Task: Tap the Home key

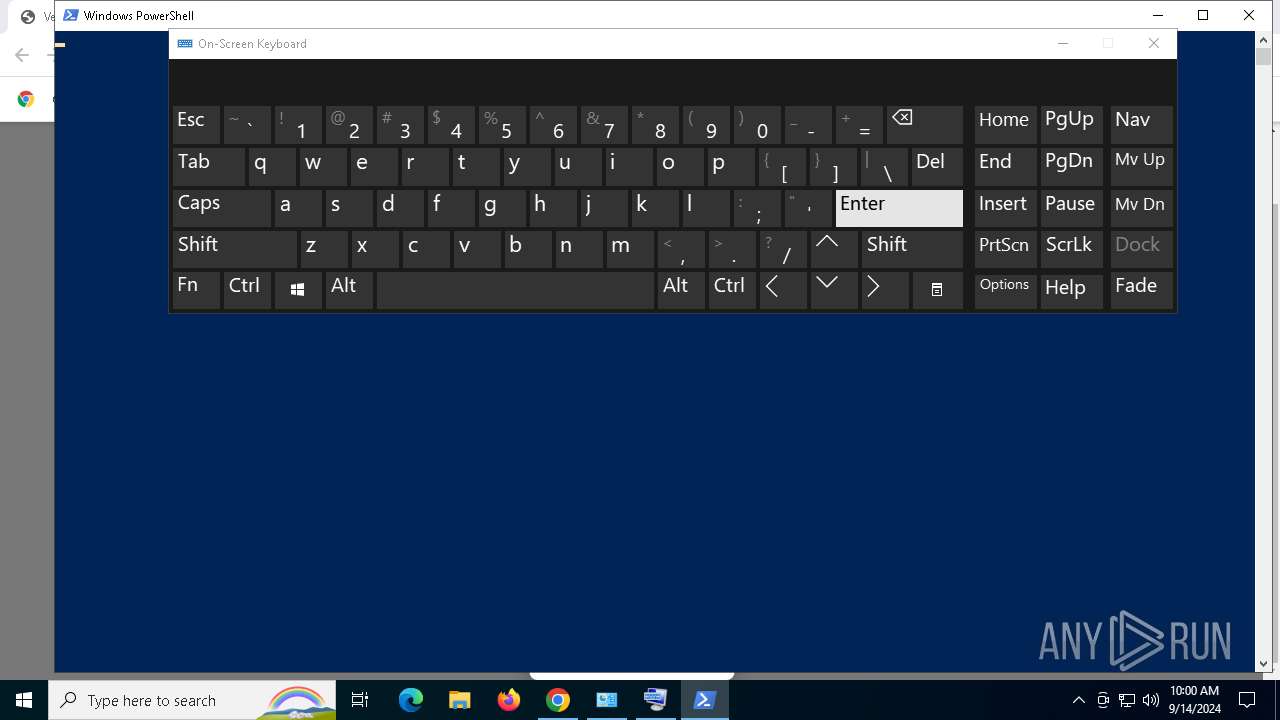Action: [x=1005, y=125]
